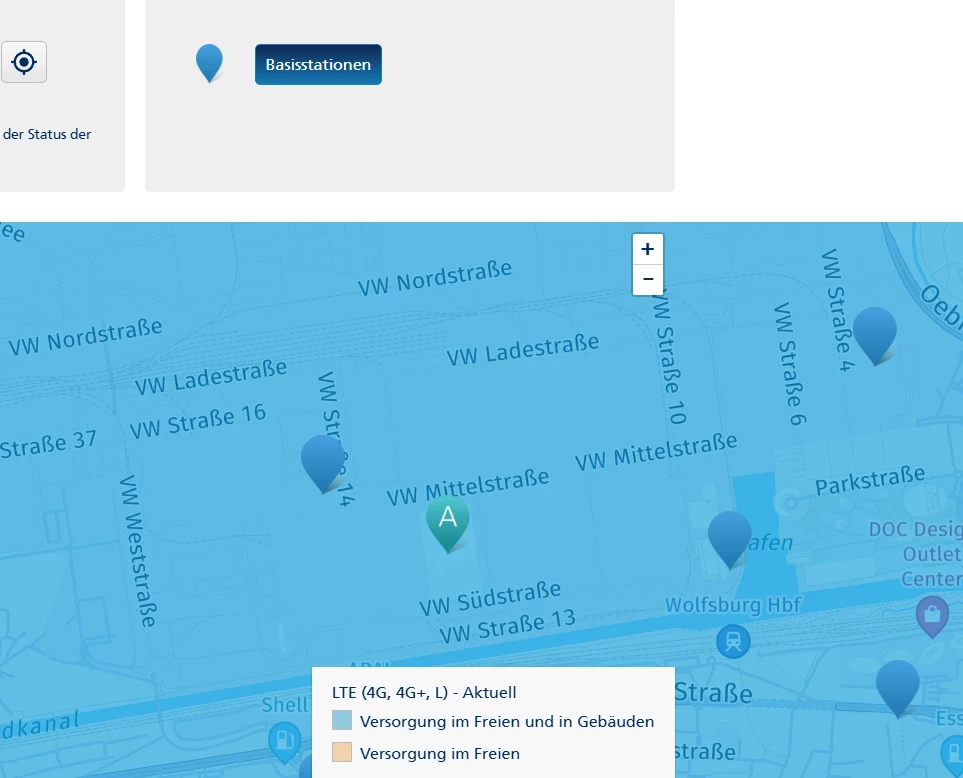Click the Wolfsburg Hbf train station icon

point(733,641)
